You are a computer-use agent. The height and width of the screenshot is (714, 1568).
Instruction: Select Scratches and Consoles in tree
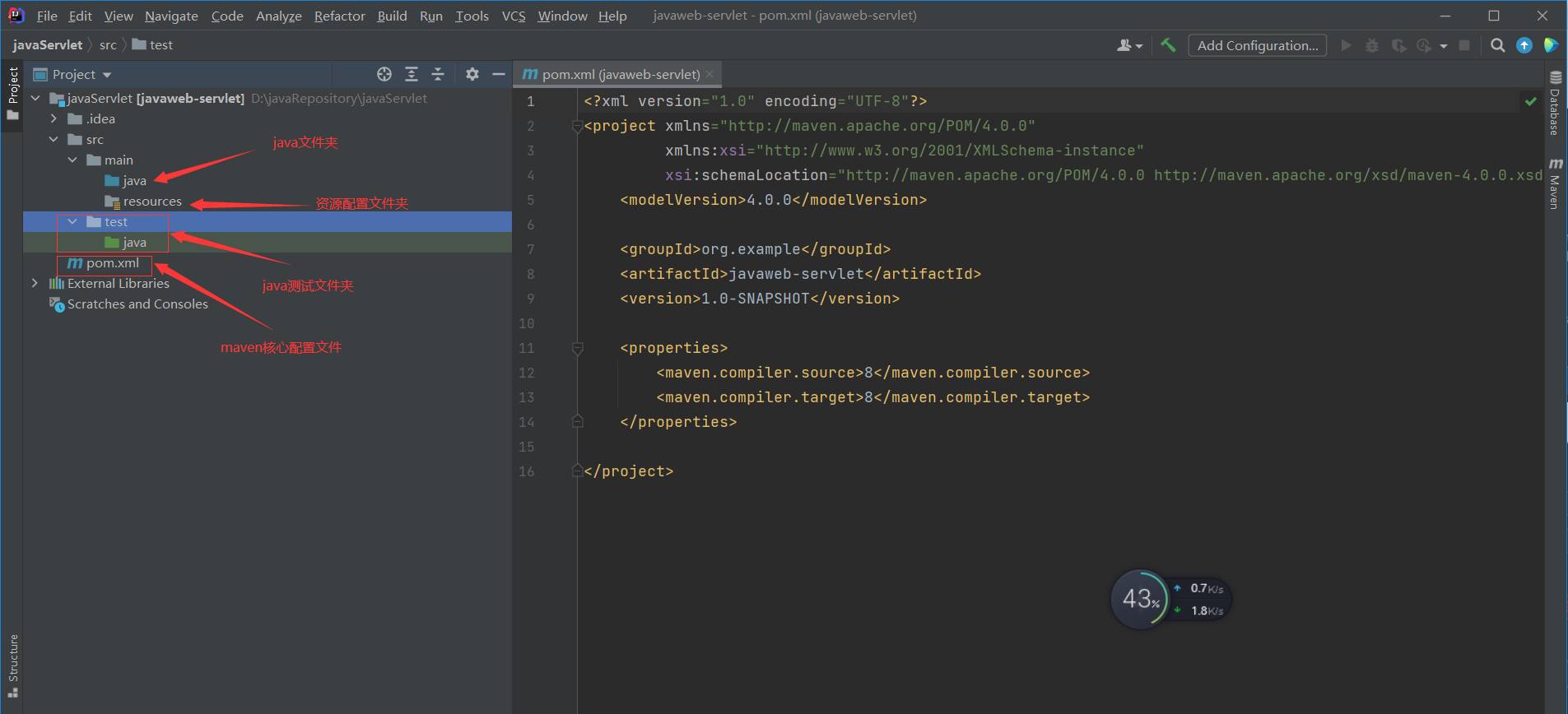(137, 304)
